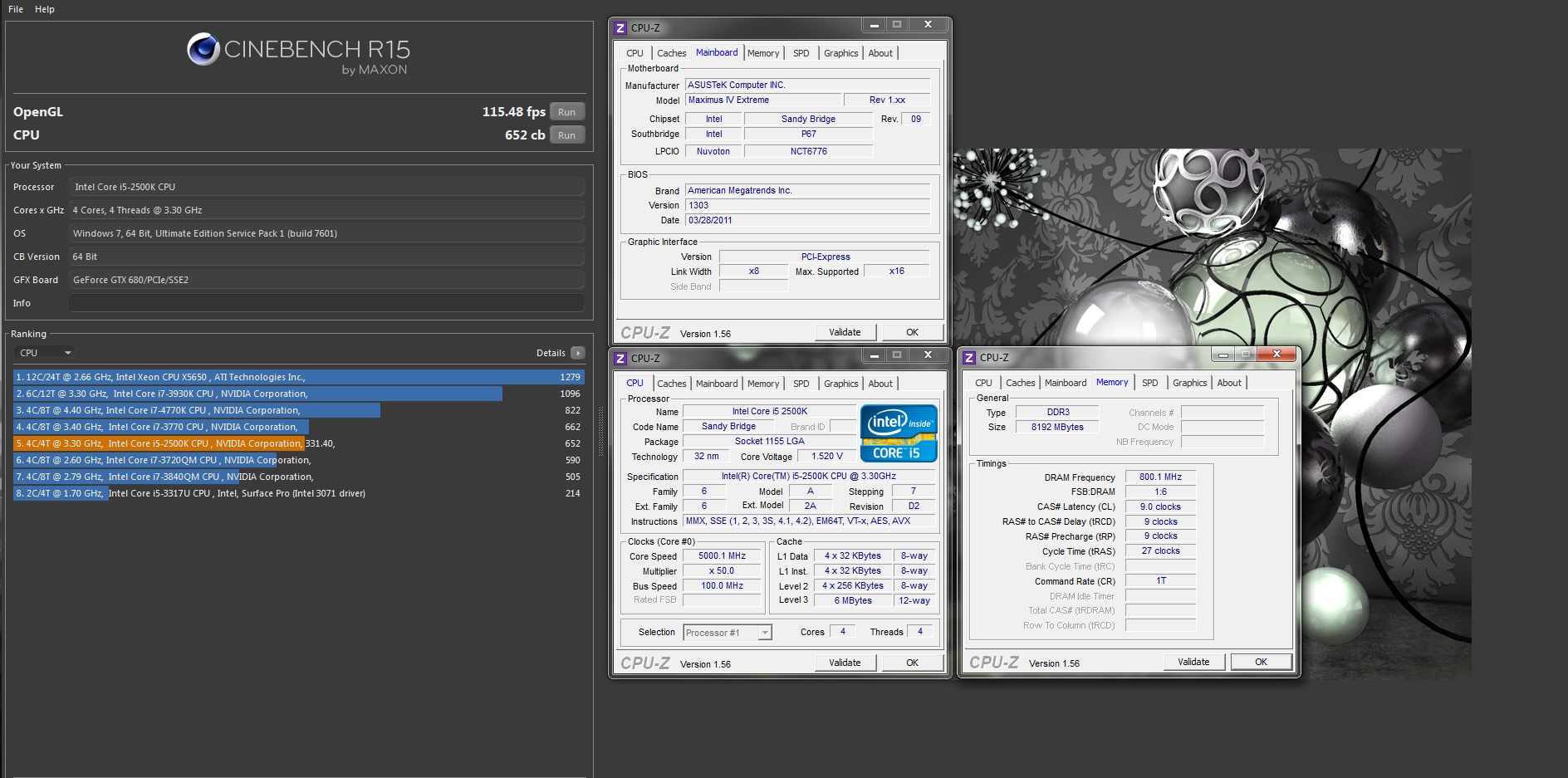Click OK in Mainboard CPU-Z window

pyautogui.click(x=912, y=332)
